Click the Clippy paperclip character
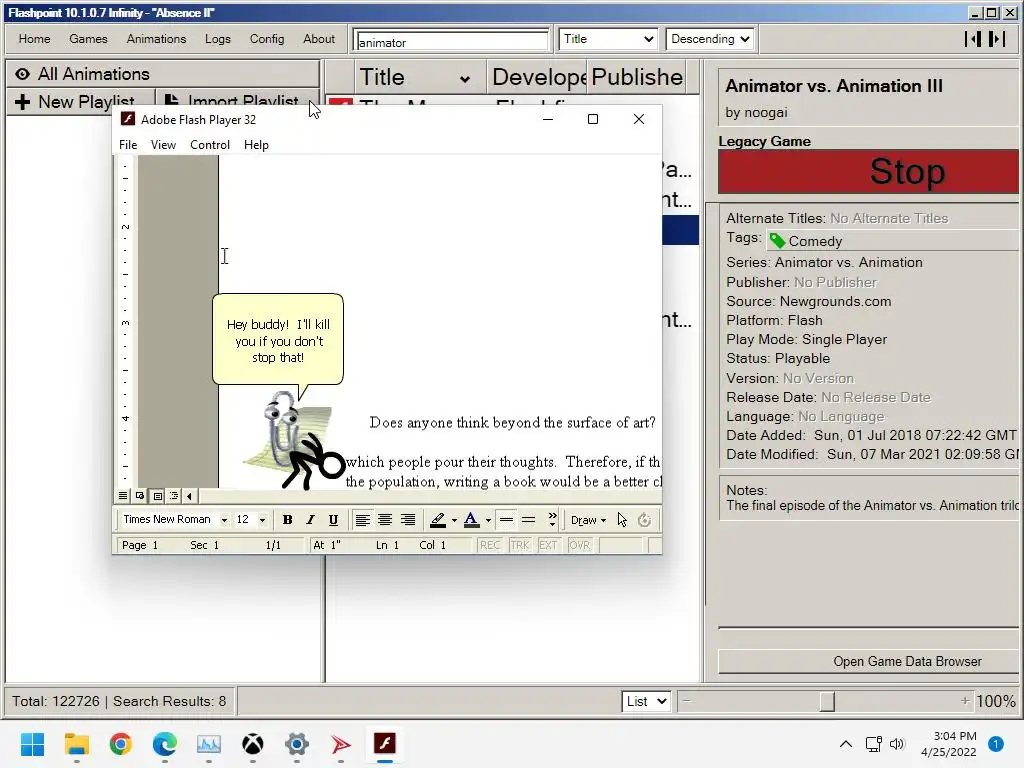The height and width of the screenshot is (768, 1024). 281,428
